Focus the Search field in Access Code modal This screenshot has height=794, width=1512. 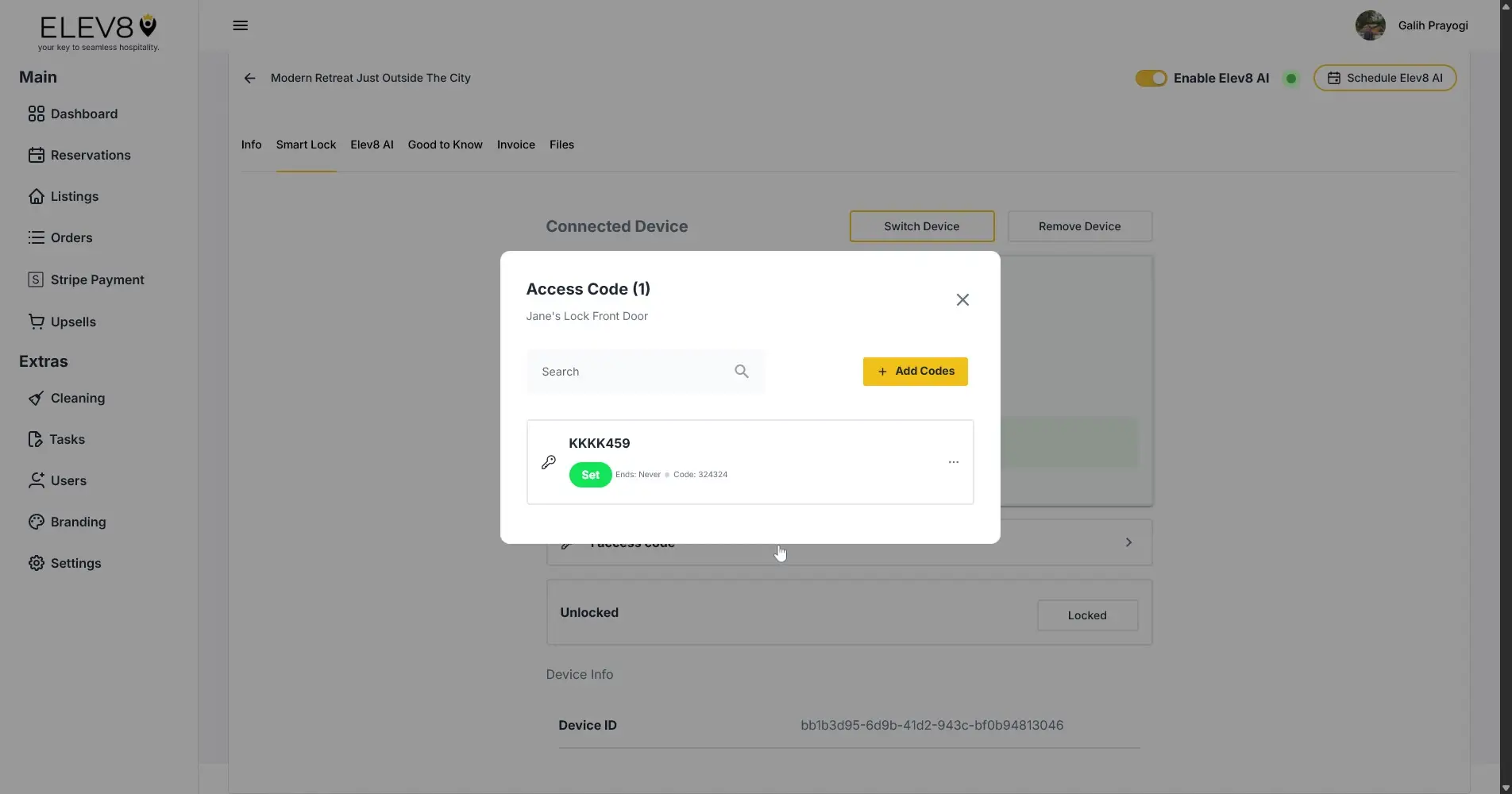click(x=631, y=372)
